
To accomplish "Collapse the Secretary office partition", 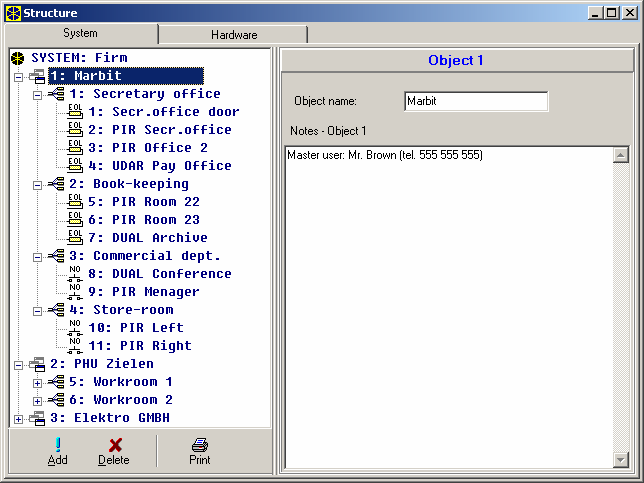I will tap(37, 95).
